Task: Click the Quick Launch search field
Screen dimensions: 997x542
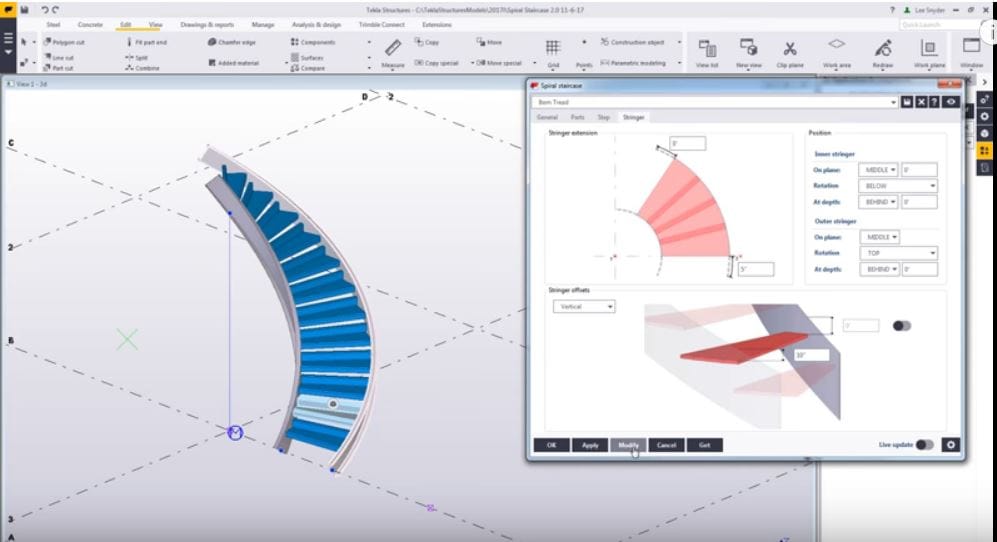Action: pos(940,24)
